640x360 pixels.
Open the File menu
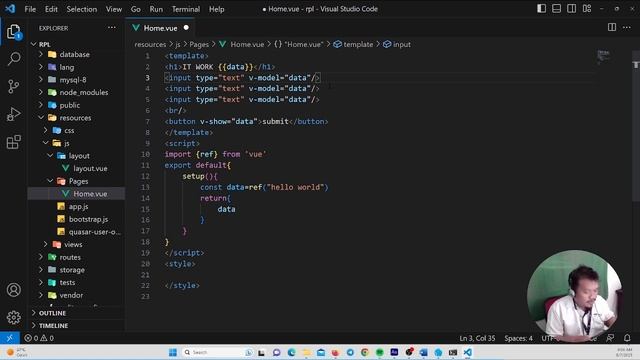pyautogui.click(x=30, y=9)
